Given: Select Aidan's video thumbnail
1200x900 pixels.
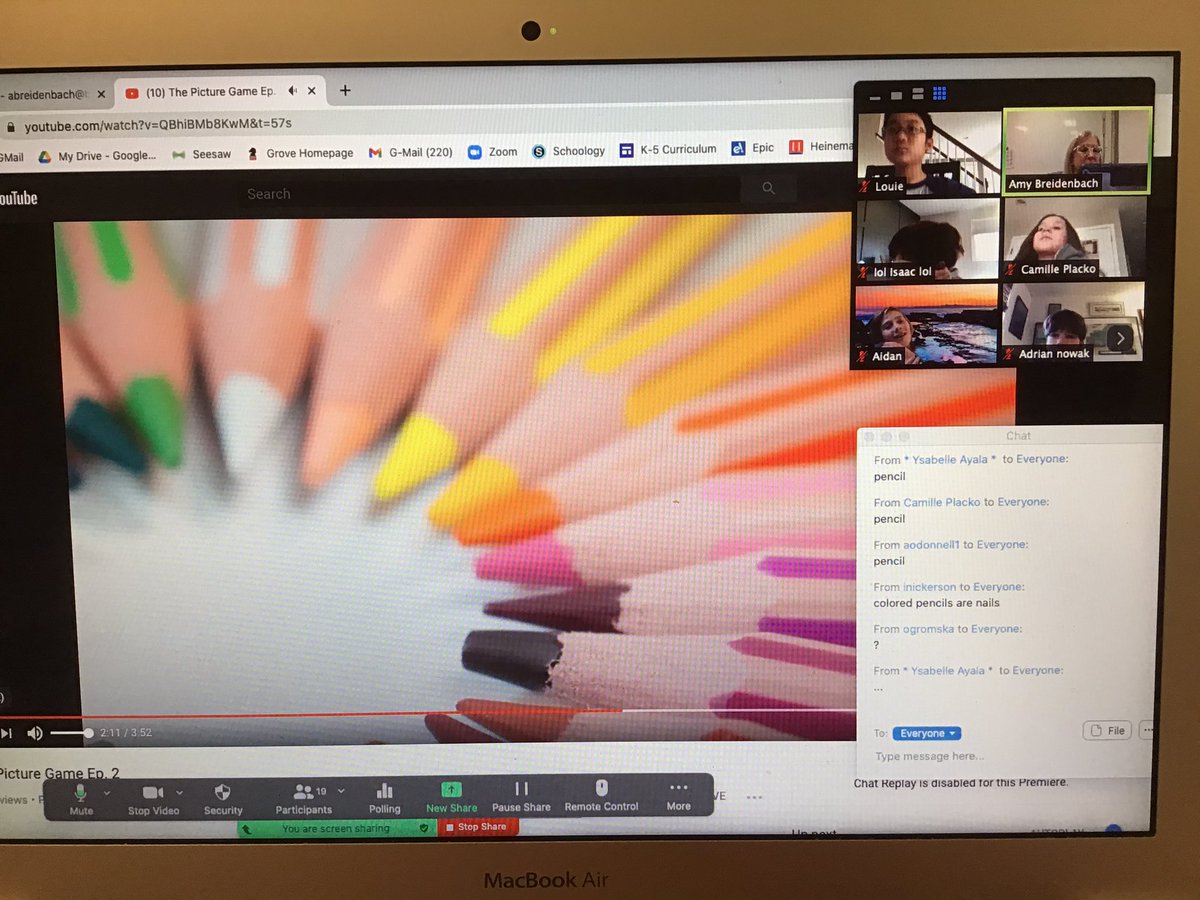Looking at the screenshot, I should (x=927, y=324).
